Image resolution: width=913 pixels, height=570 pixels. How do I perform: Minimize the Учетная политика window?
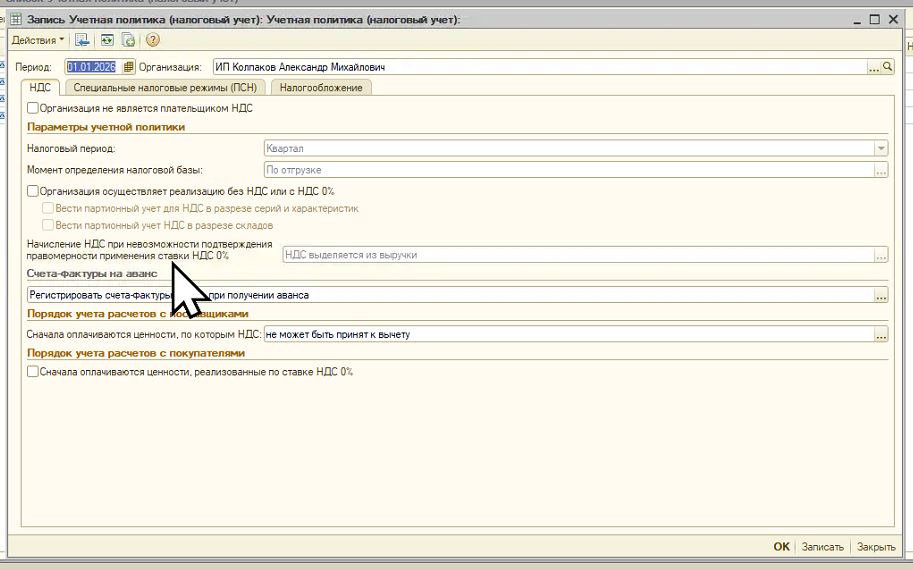coord(857,20)
